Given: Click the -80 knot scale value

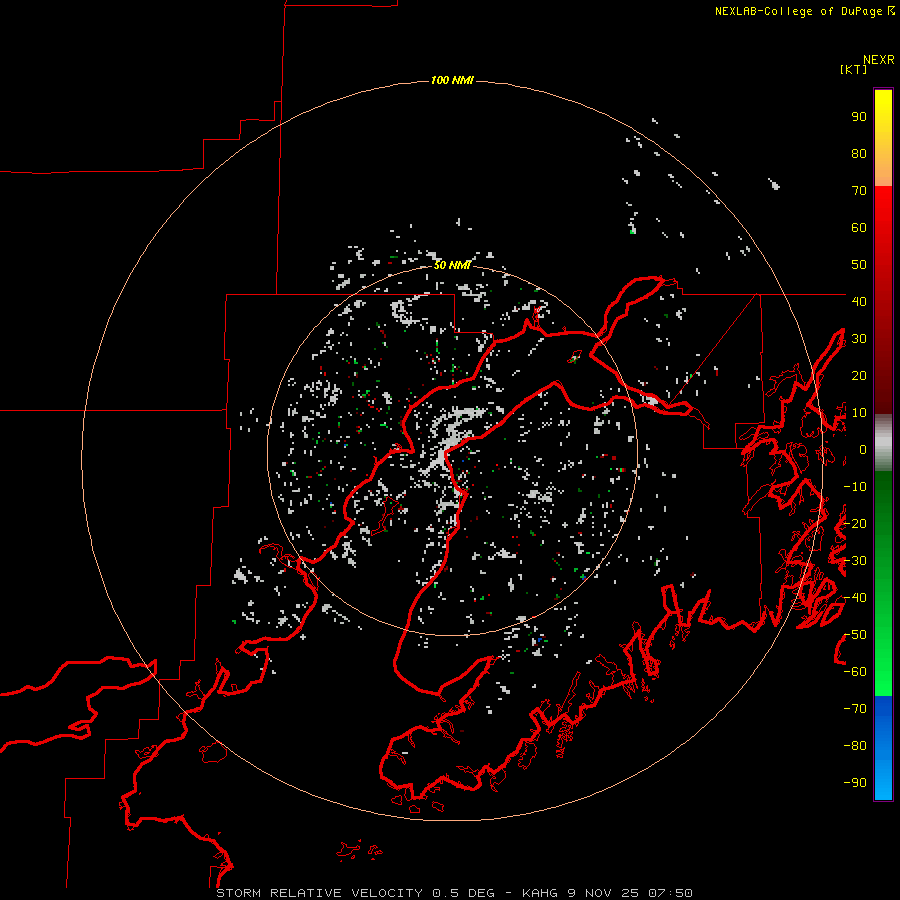Looking at the screenshot, I should click(855, 746).
